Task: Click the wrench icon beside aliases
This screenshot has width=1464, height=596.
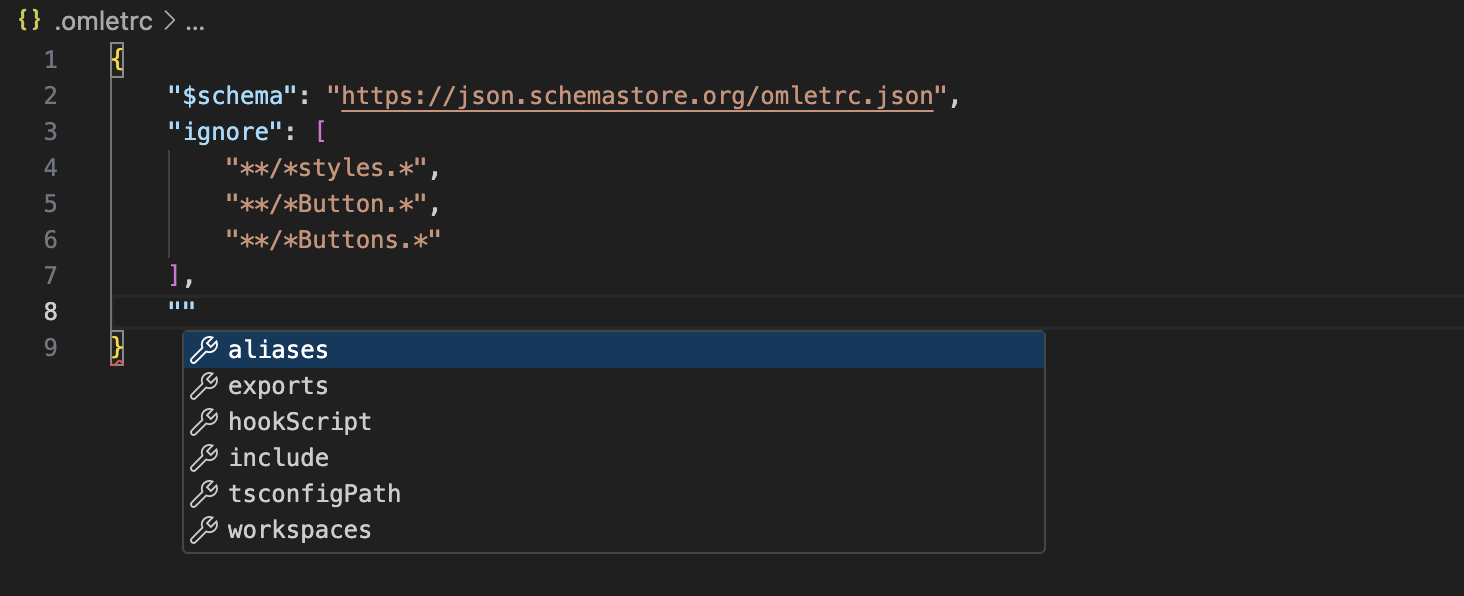Action: click(x=204, y=350)
